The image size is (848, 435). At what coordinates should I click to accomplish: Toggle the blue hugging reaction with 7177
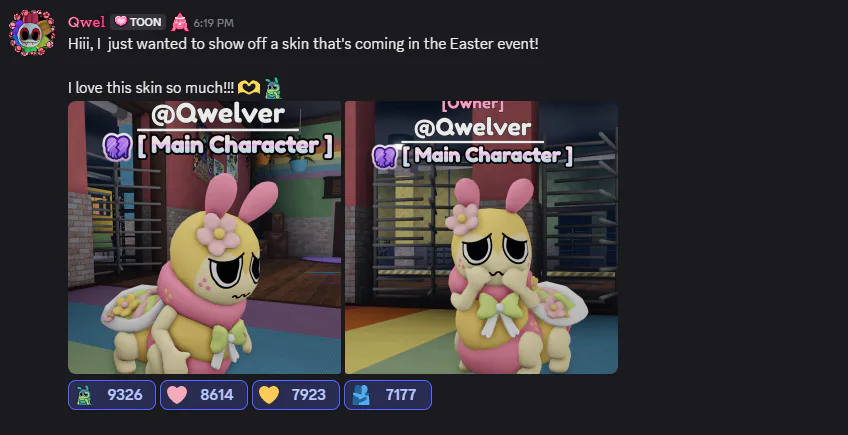[x=388, y=395]
